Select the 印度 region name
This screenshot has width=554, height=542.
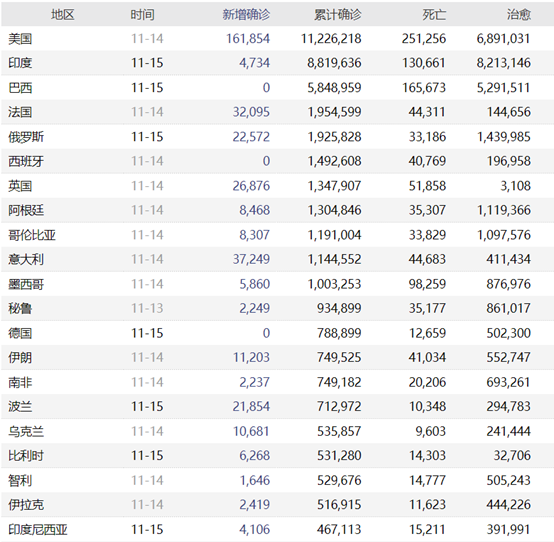[x=20, y=63]
